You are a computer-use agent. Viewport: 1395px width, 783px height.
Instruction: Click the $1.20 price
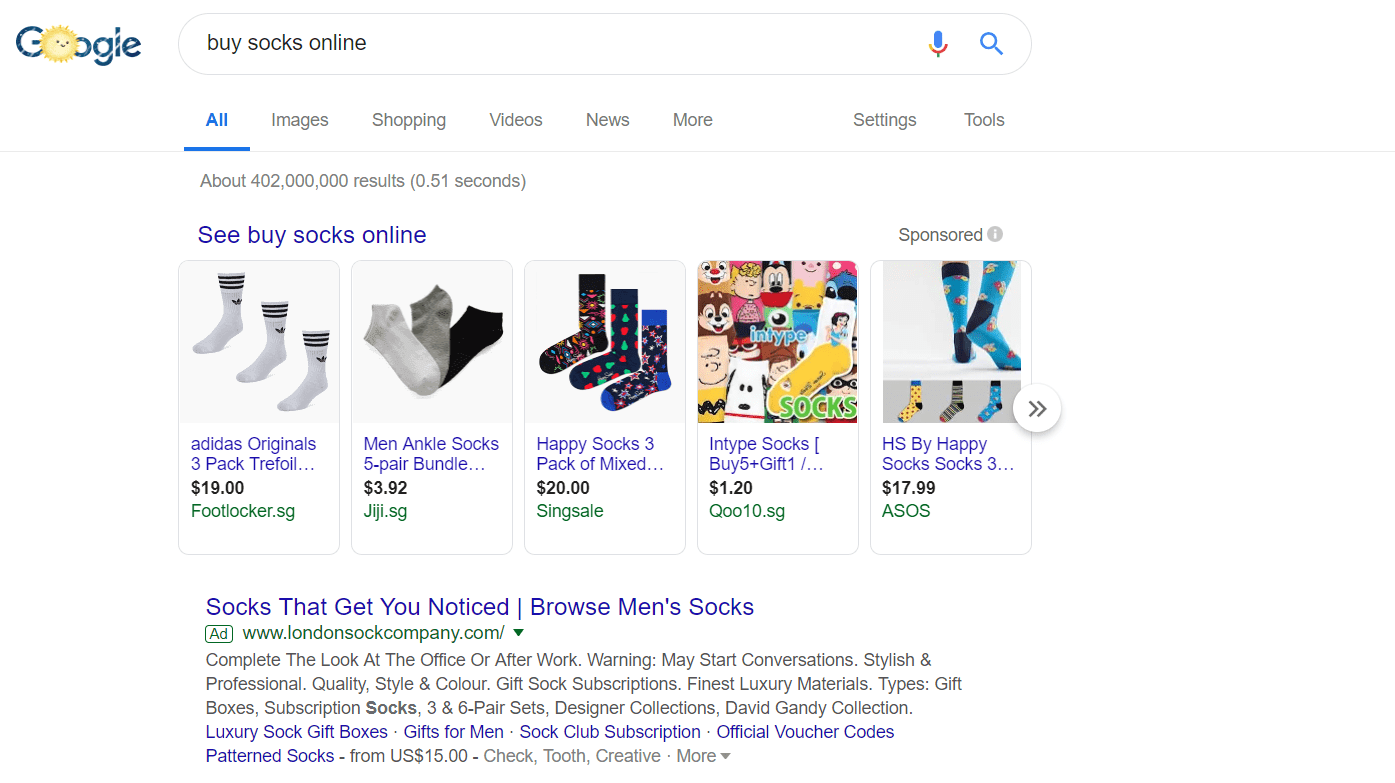tap(732, 488)
